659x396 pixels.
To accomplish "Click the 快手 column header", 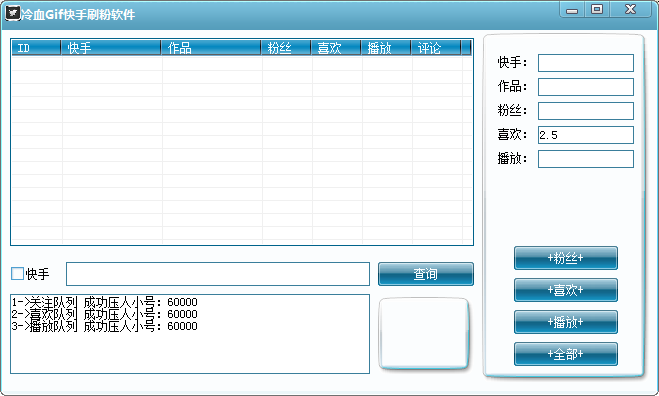I will pos(111,48).
